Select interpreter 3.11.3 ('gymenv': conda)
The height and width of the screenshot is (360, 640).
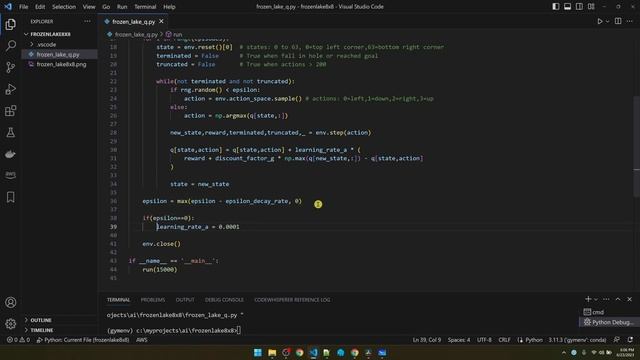pyautogui.click(x=577, y=340)
